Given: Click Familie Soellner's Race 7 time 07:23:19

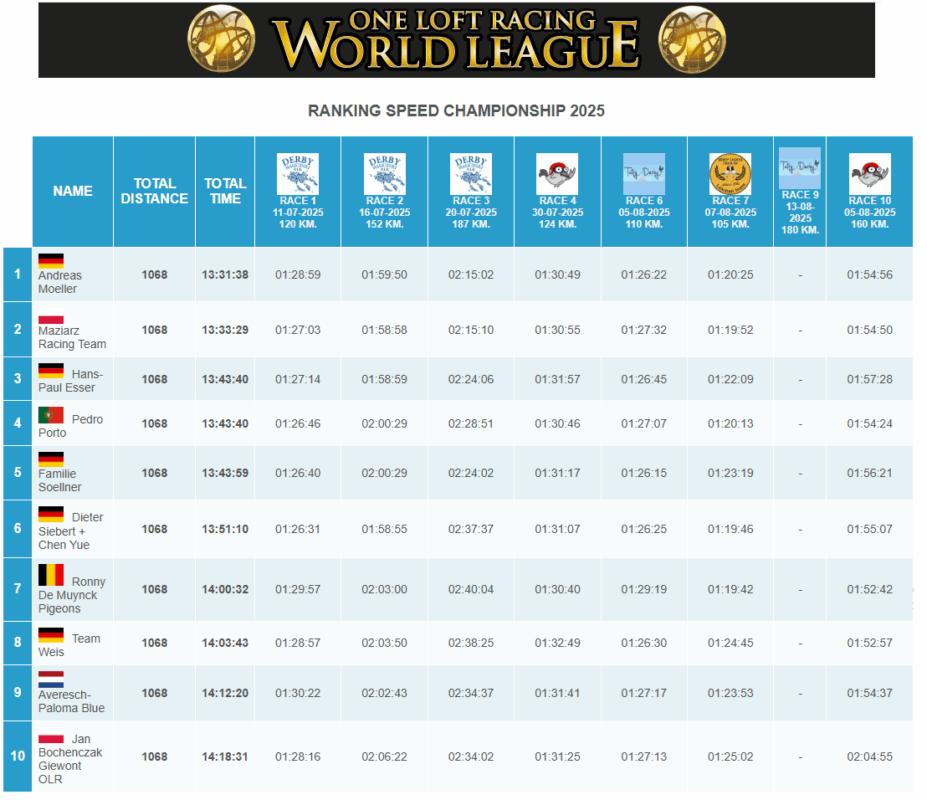Looking at the screenshot, I should pyautogui.click(x=731, y=473).
